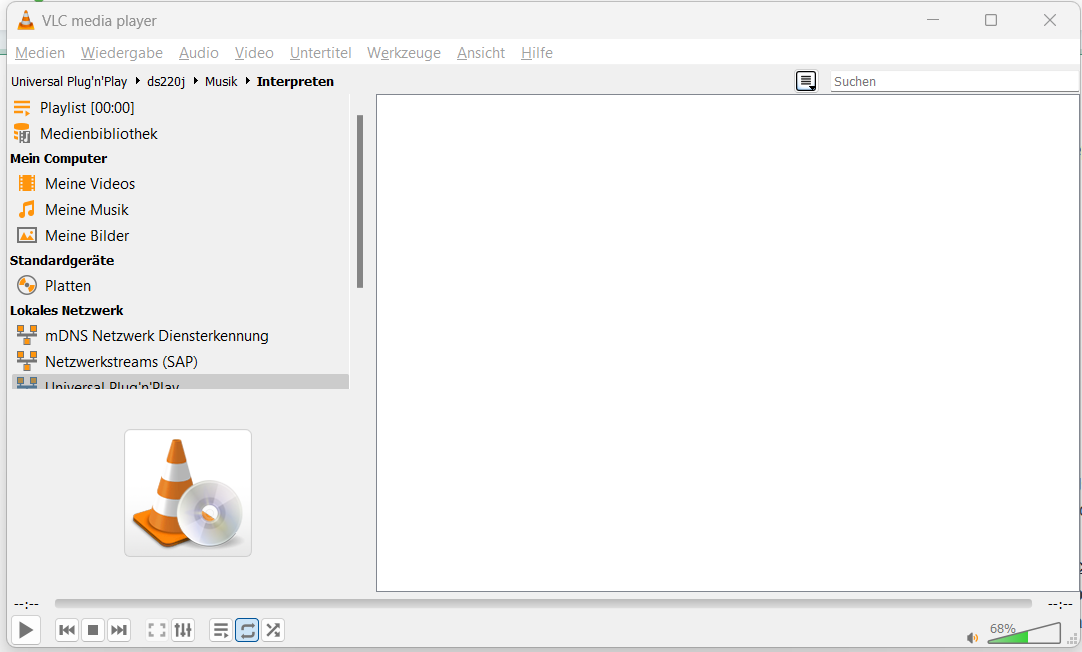Viewport: 1082px width, 652px height.
Task: Open the Audio menu
Action: point(199,53)
